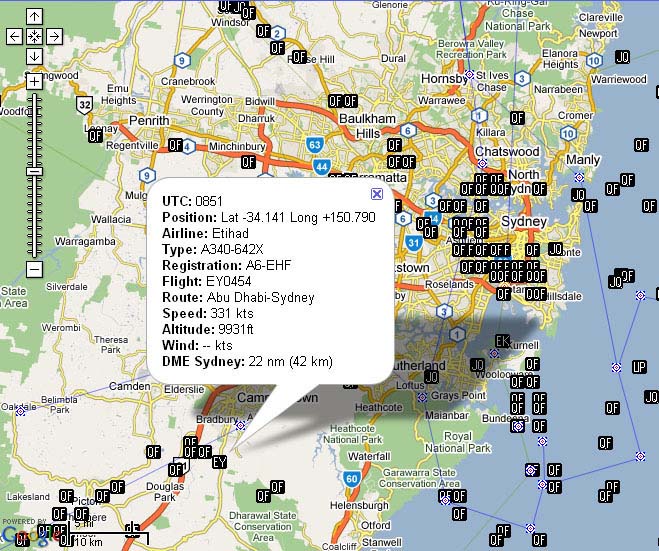Click the QF marker near Rouse Hill
The image size is (659, 551).
[299, 57]
